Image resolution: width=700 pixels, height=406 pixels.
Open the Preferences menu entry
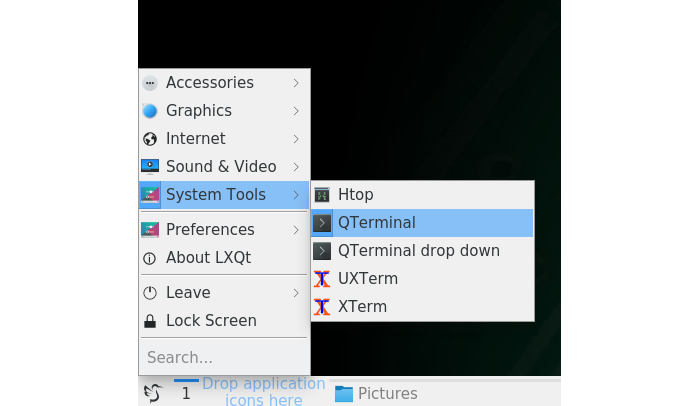click(224, 230)
